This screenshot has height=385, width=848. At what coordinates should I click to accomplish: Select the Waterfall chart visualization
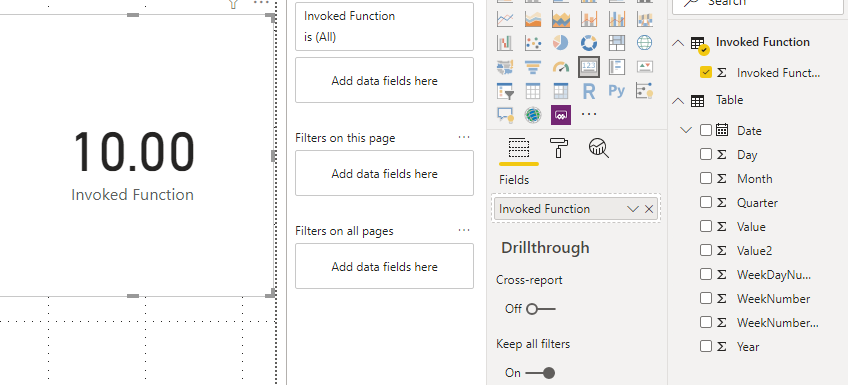click(x=505, y=43)
